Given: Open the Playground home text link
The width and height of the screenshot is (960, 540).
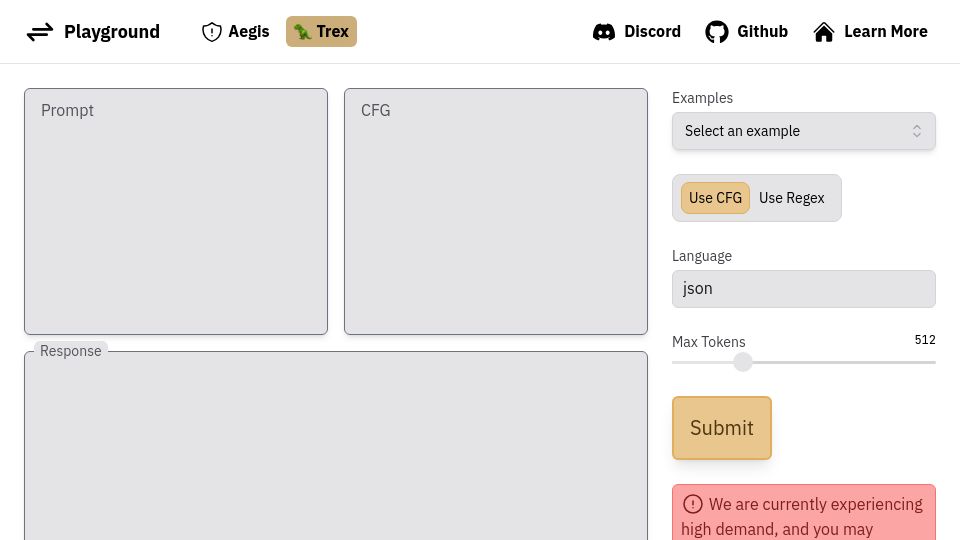Looking at the screenshot, I should tap(112, 32).
